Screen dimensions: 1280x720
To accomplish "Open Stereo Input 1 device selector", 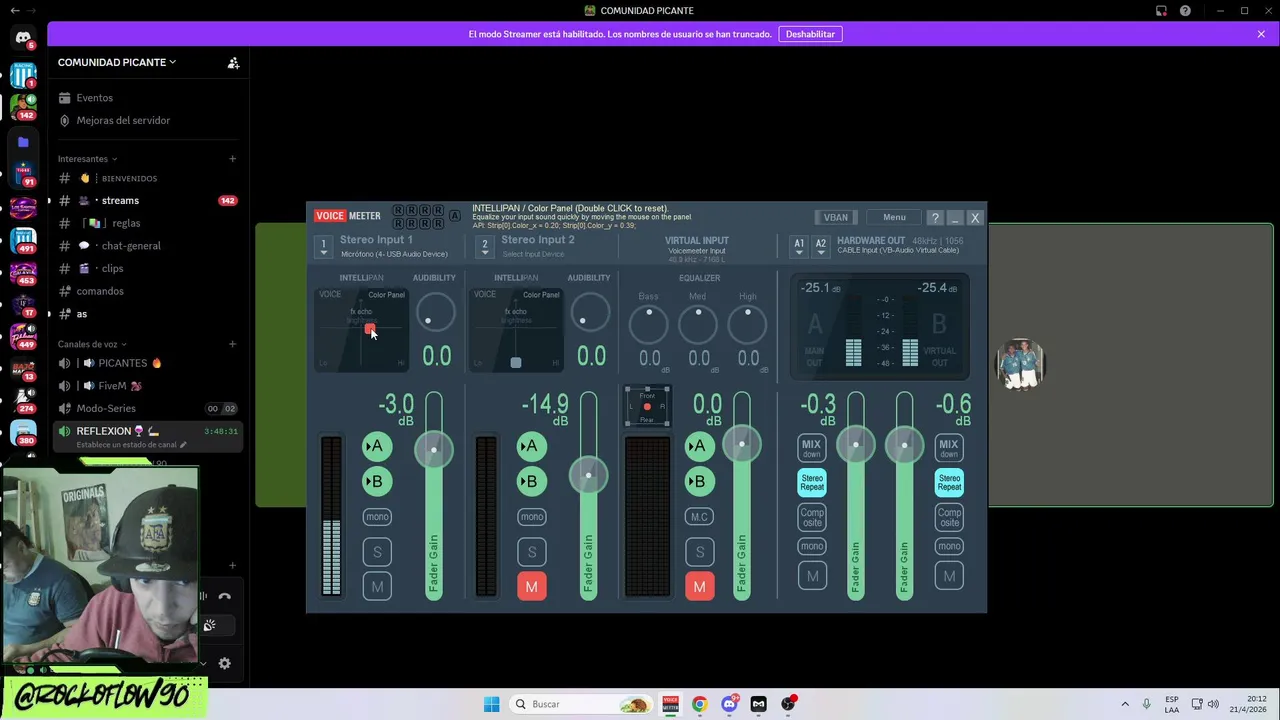I will pyautogui.click(x=323, y=247).
